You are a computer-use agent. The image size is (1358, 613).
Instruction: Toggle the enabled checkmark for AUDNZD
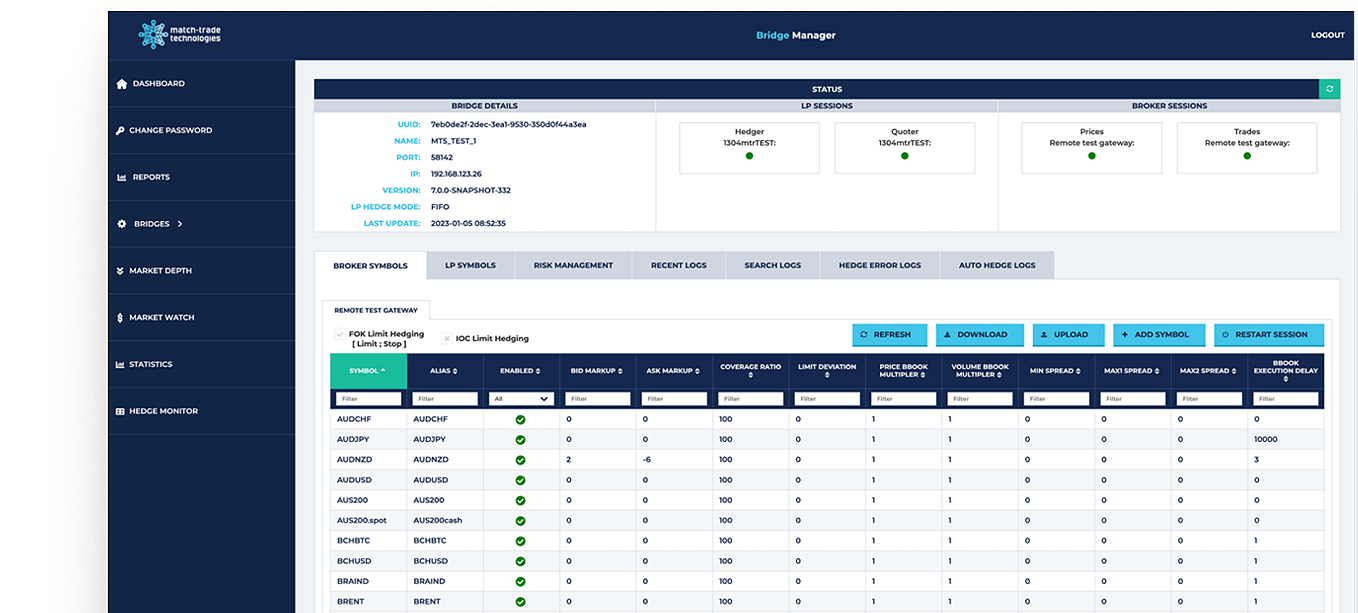click(x=520, y=460)
